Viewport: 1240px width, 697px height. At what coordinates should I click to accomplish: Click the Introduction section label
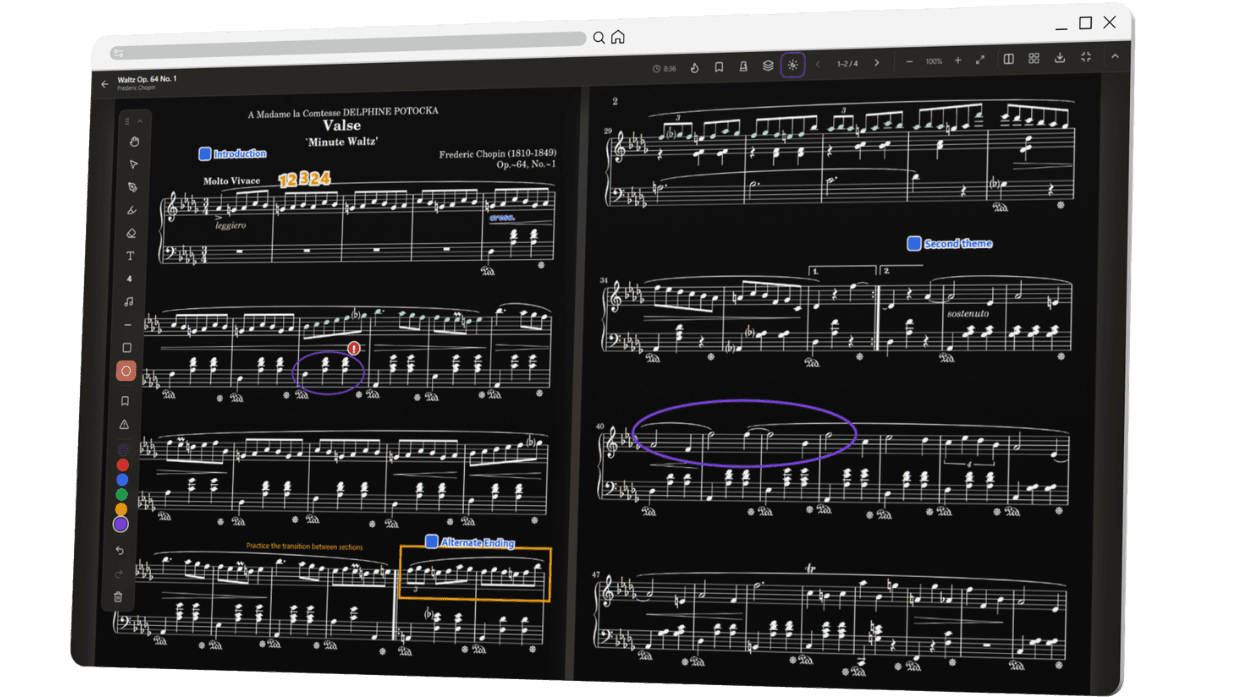(x=233, y=154)
